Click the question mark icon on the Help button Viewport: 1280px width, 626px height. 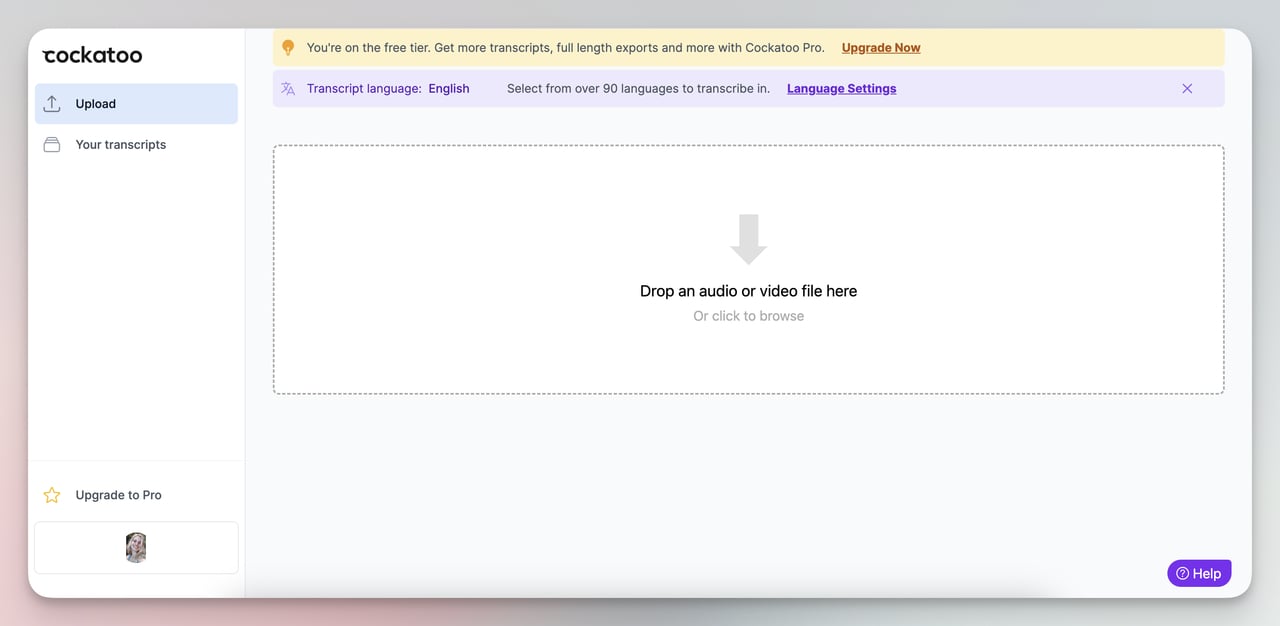coord(1184,573)
